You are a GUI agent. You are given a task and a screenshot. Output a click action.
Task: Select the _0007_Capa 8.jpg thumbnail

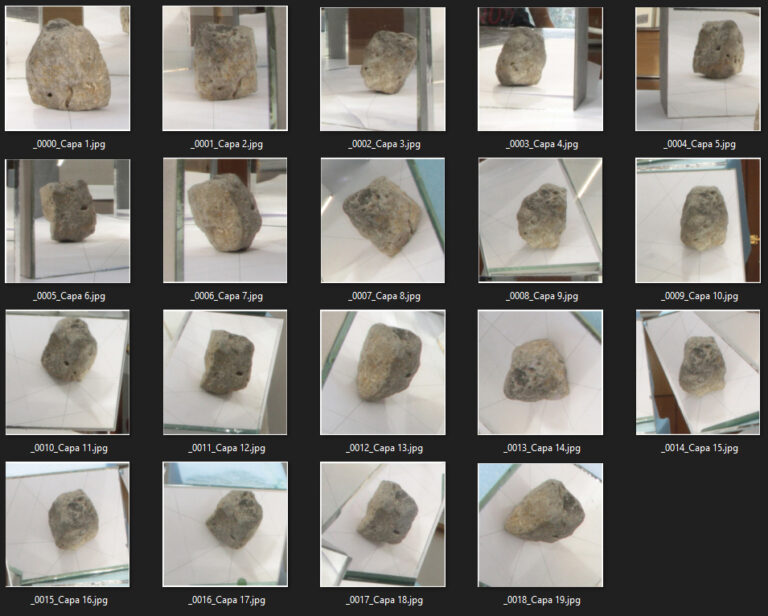[x=383, y=220]
